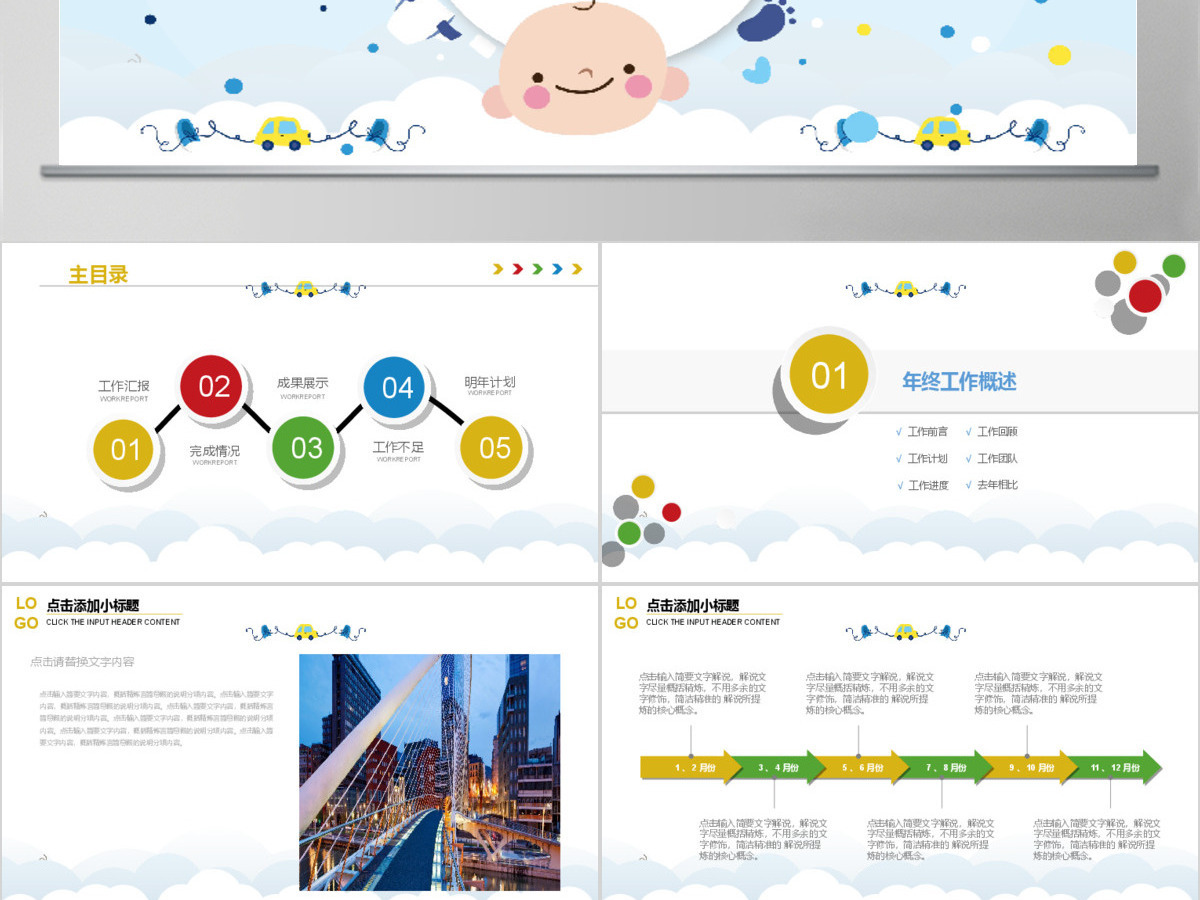Click the 3、4月份 timeline arrow
The width and height of the screenshot is (1200, 900).
(x=777, y=768)
